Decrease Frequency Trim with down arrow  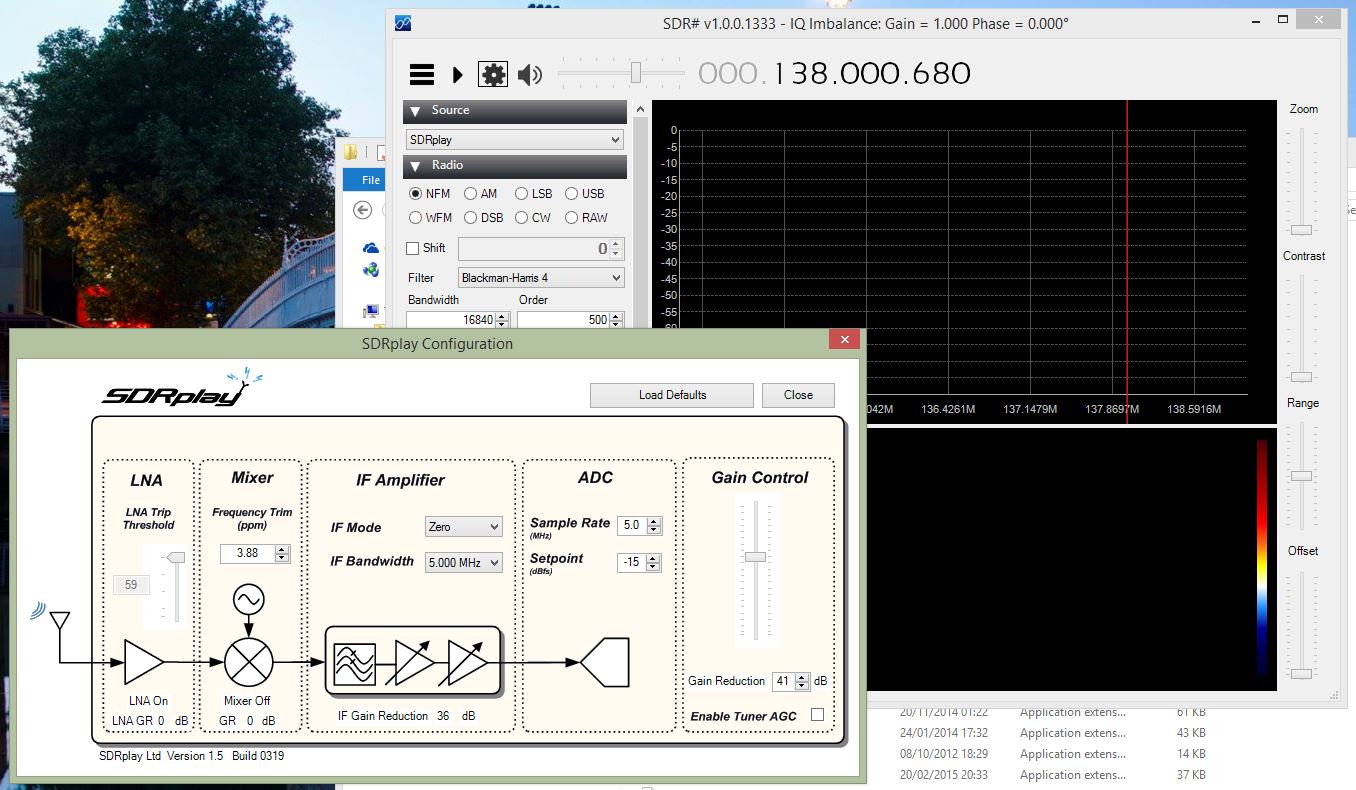282,557
